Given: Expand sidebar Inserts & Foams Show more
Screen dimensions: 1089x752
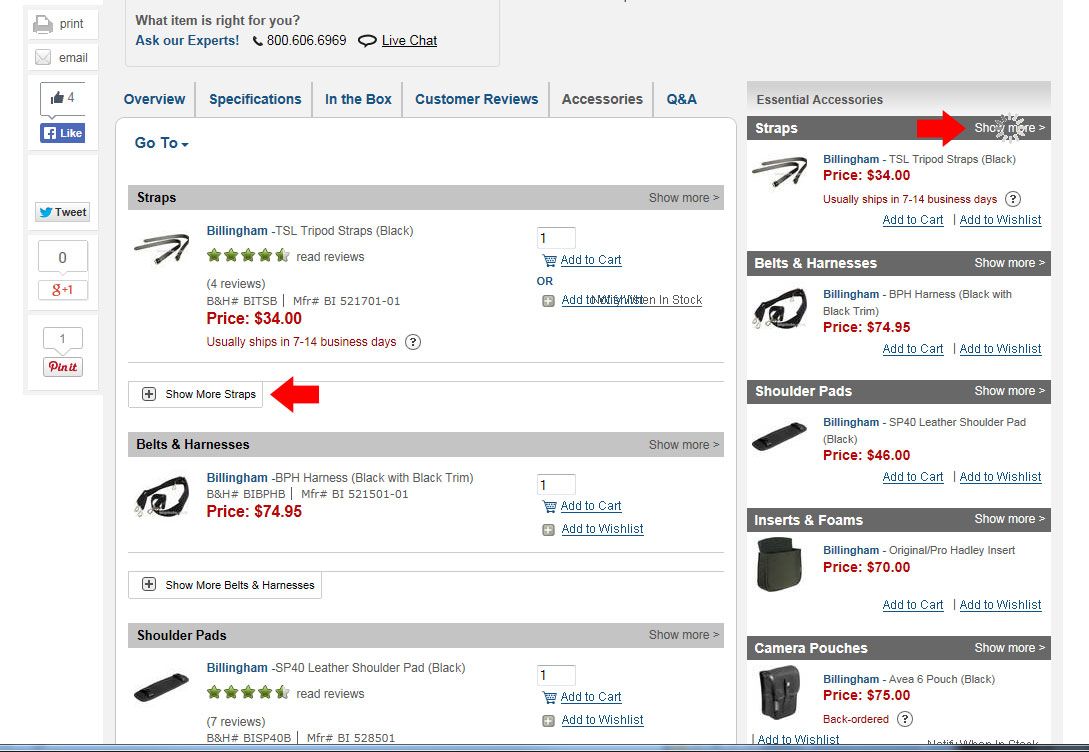Looking at the screenshot, I should (1009, 519).
